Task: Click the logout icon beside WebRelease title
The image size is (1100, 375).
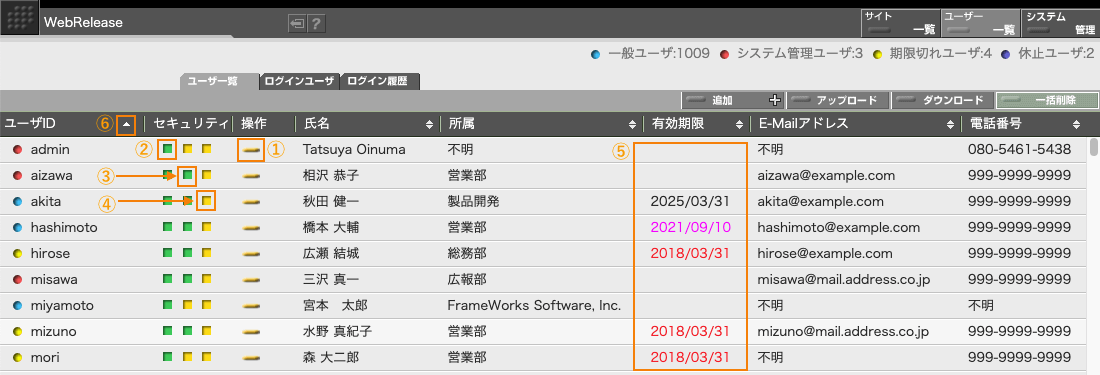Action: (x=297, y=24)
